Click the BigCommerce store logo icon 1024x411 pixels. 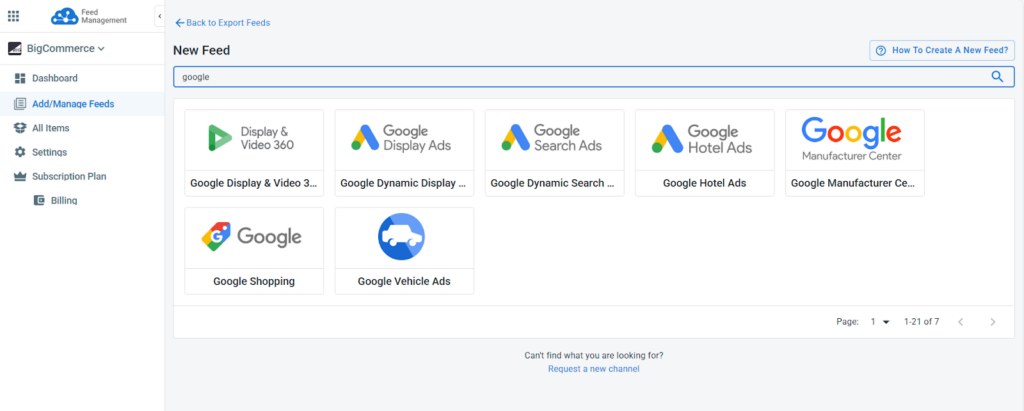tap(14, 48)
